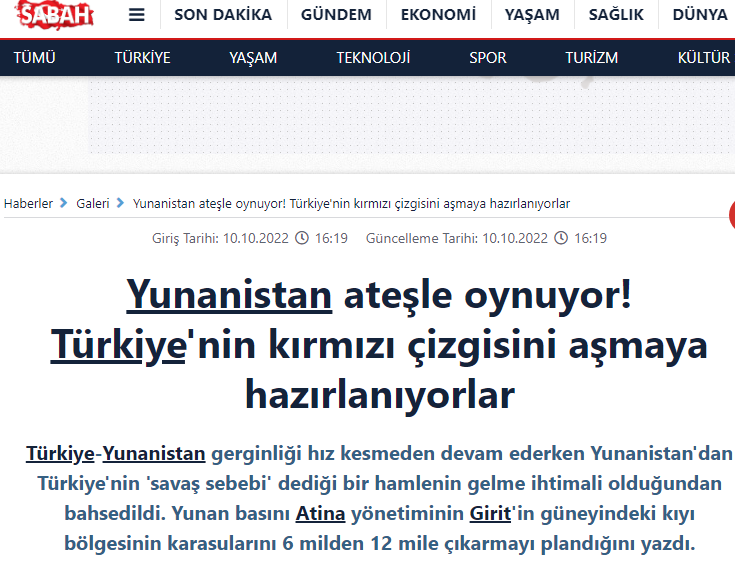Click the underlined Yunanistan in the headline
735x568 pixels.
point(229,296)
